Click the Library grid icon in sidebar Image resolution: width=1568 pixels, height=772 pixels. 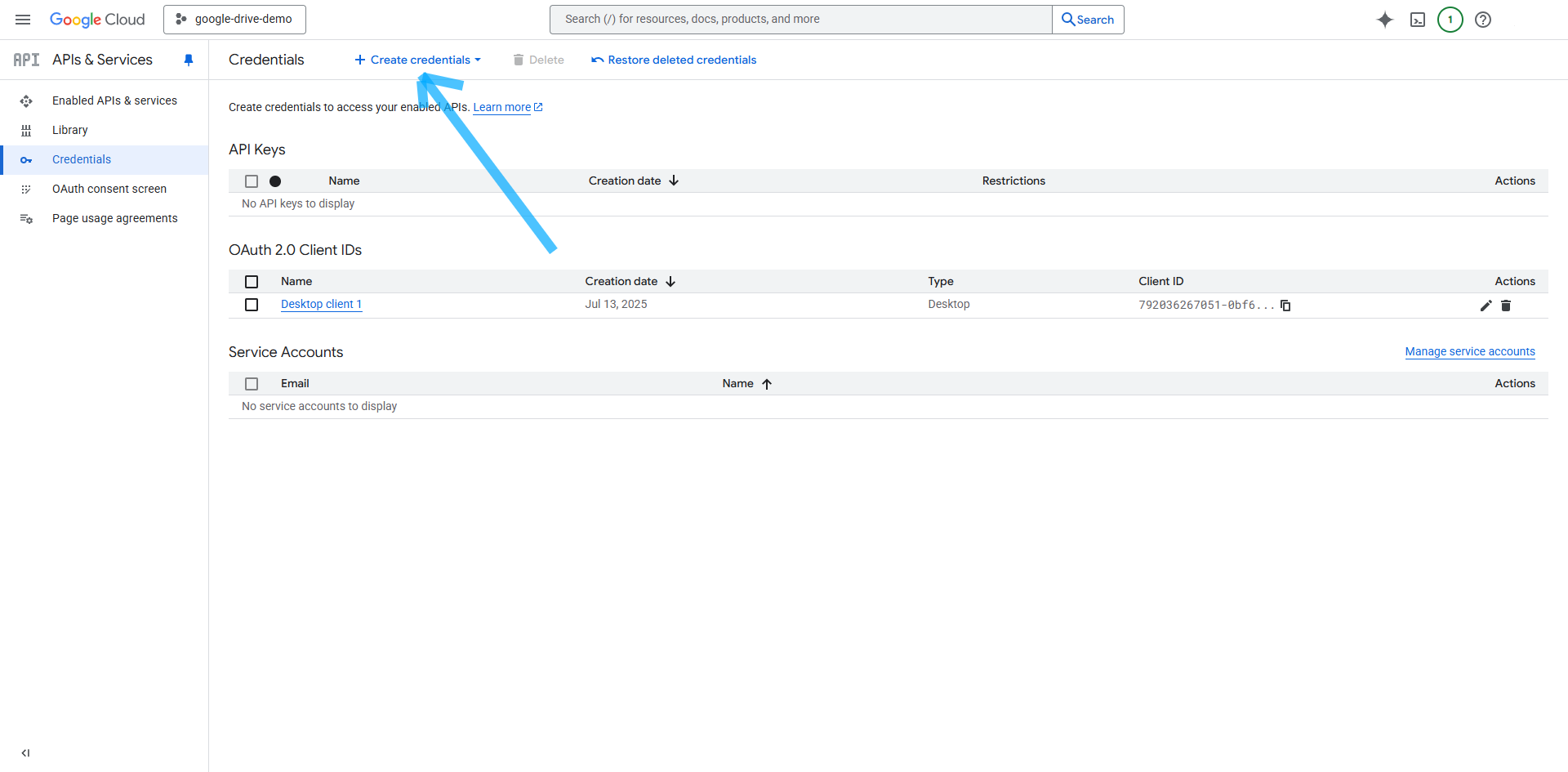pos(26,130)
